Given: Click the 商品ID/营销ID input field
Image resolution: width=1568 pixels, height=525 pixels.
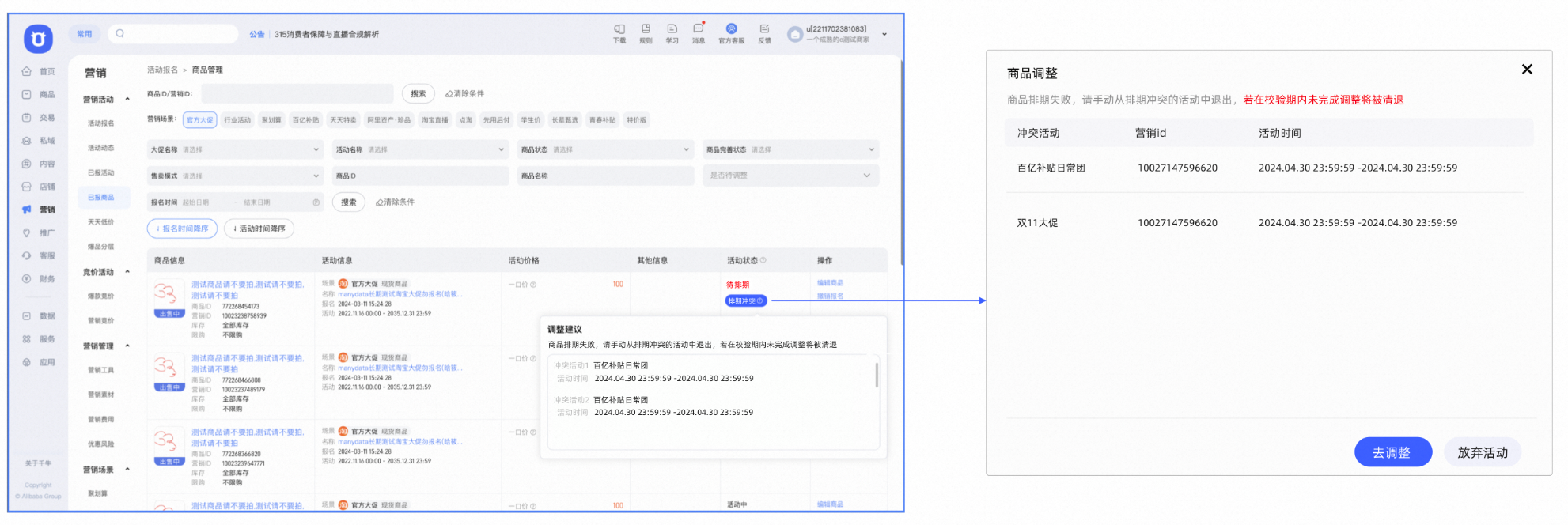Looking at the screenshot, I should [x=297, y=93].
